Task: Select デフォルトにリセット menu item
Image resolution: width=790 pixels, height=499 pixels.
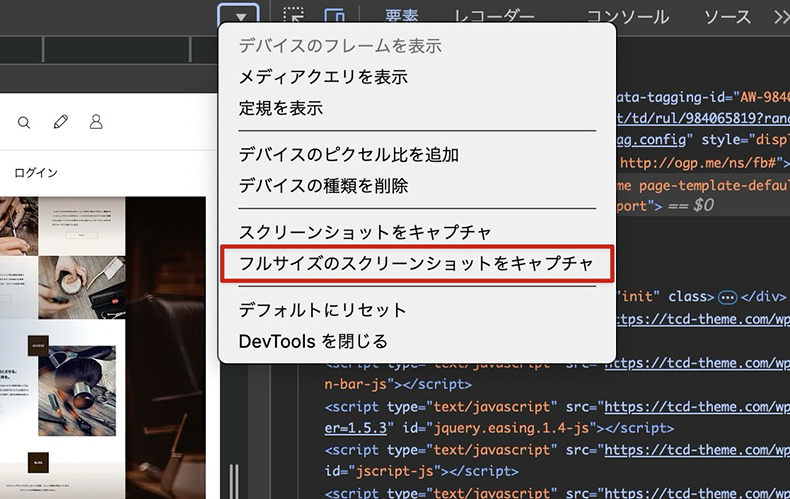Action: (417, 309)
